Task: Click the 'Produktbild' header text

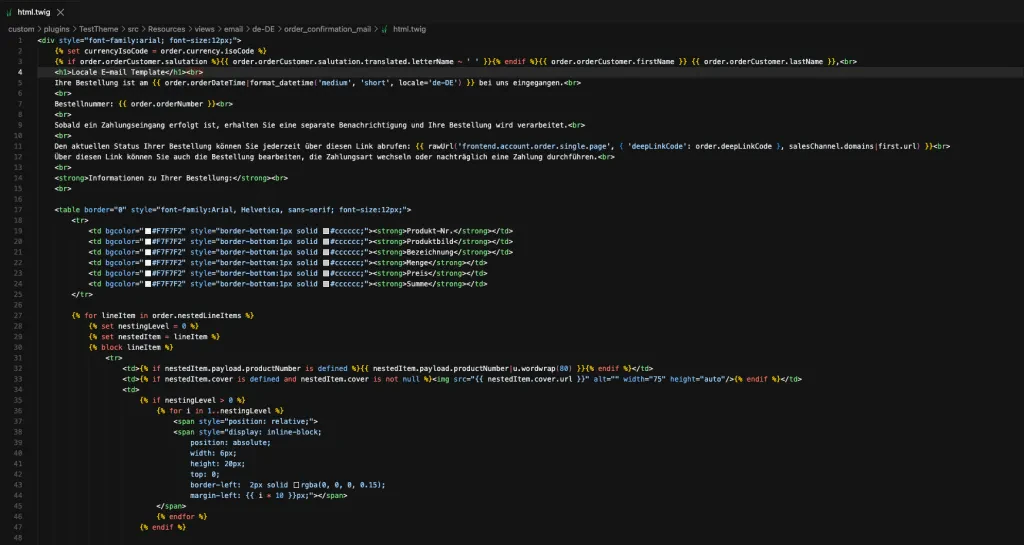Action: pos(428,241)
